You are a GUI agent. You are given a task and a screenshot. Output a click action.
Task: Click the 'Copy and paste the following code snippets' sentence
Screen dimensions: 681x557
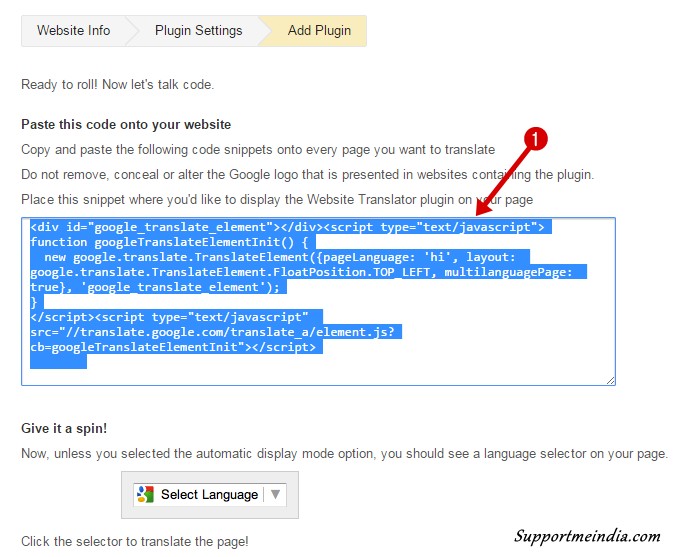coord(258,149)
